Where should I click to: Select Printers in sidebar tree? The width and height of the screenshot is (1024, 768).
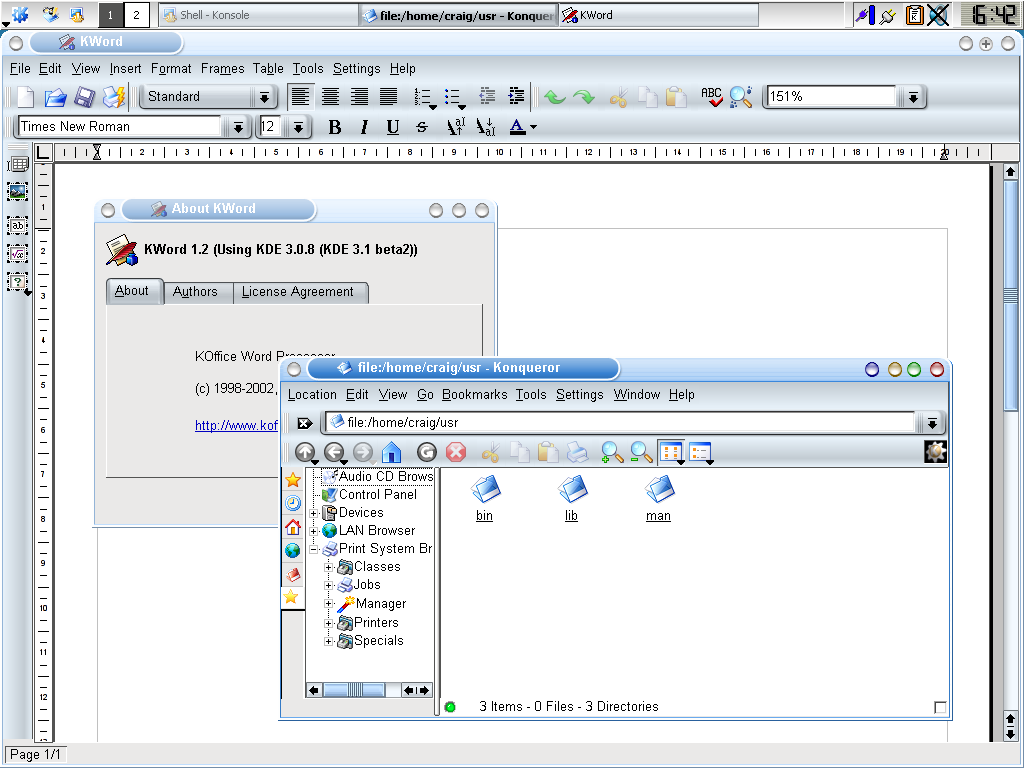tap(376, 623)
